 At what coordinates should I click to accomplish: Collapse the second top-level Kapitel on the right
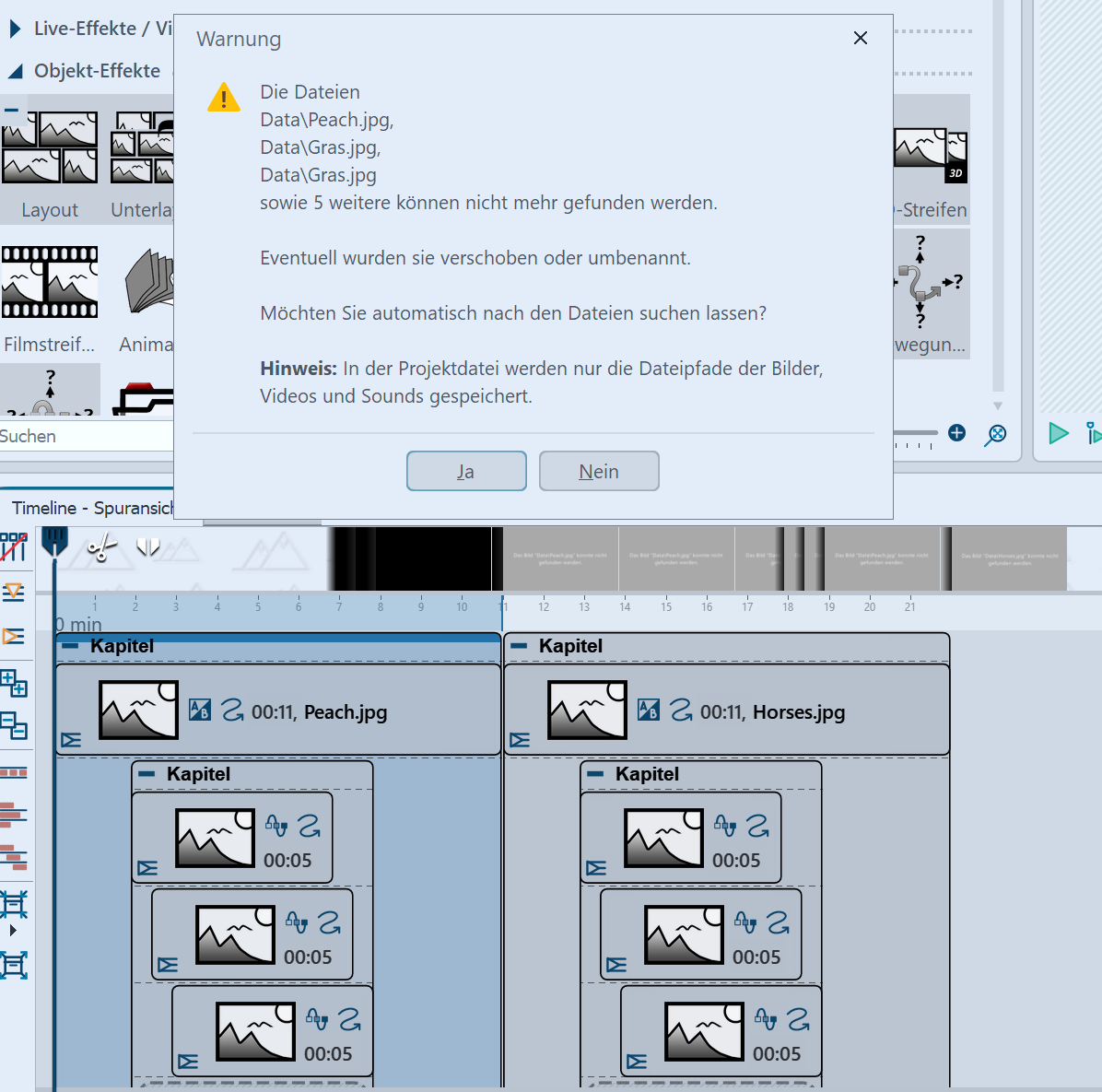coord(519,646)
